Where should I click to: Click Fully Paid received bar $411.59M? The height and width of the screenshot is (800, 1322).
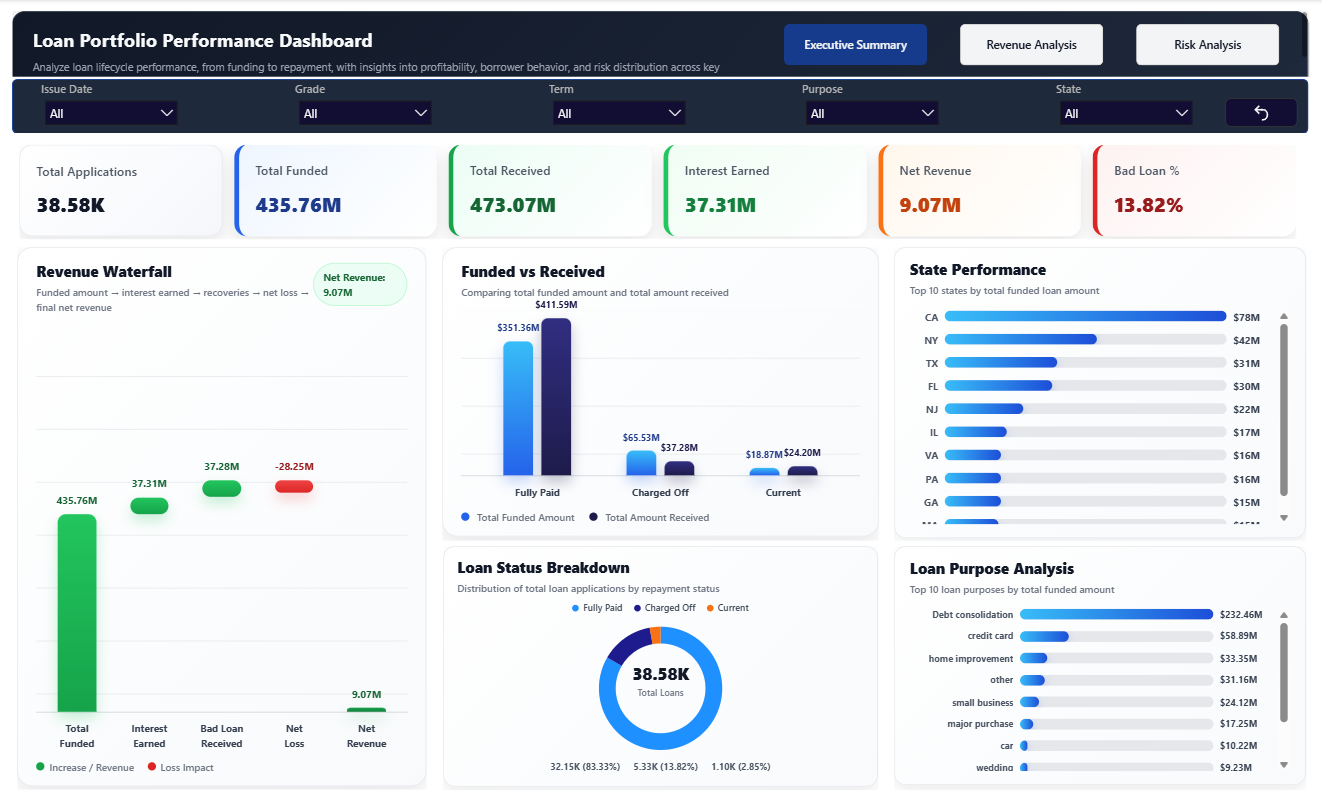point(556,397)
